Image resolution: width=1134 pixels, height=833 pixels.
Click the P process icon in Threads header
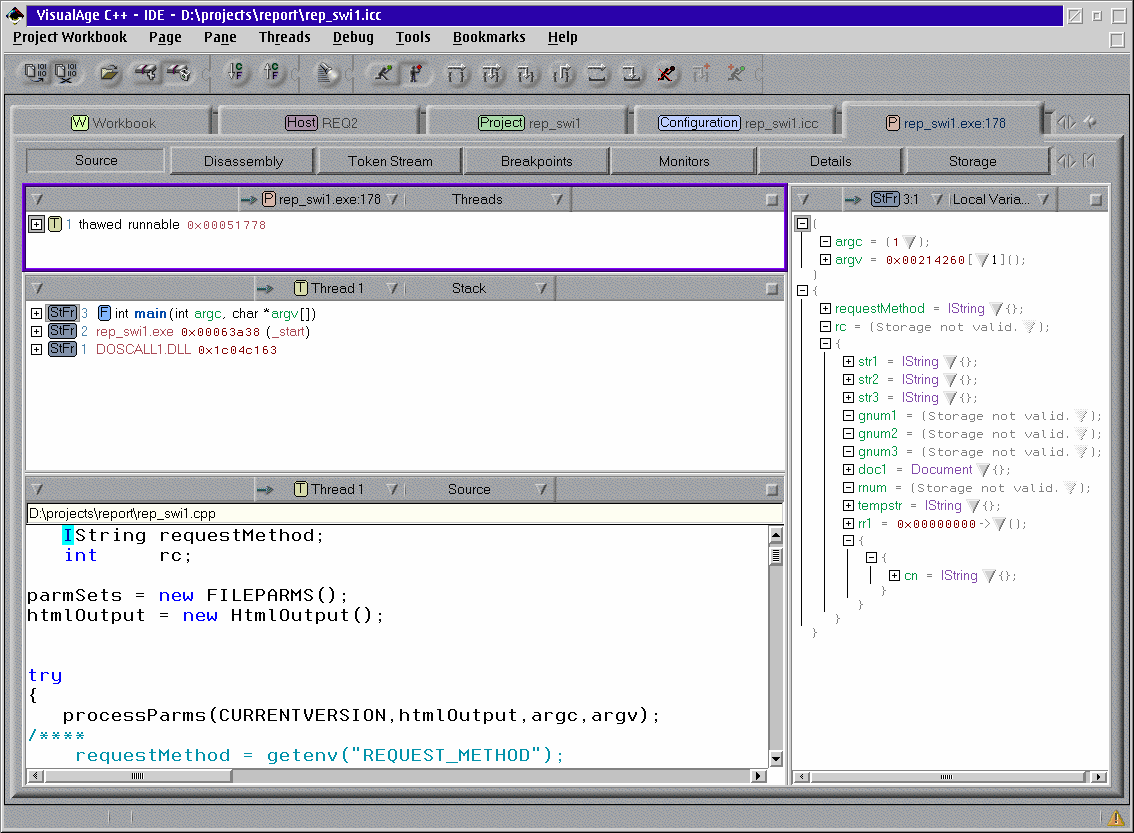tap(268, 199)
